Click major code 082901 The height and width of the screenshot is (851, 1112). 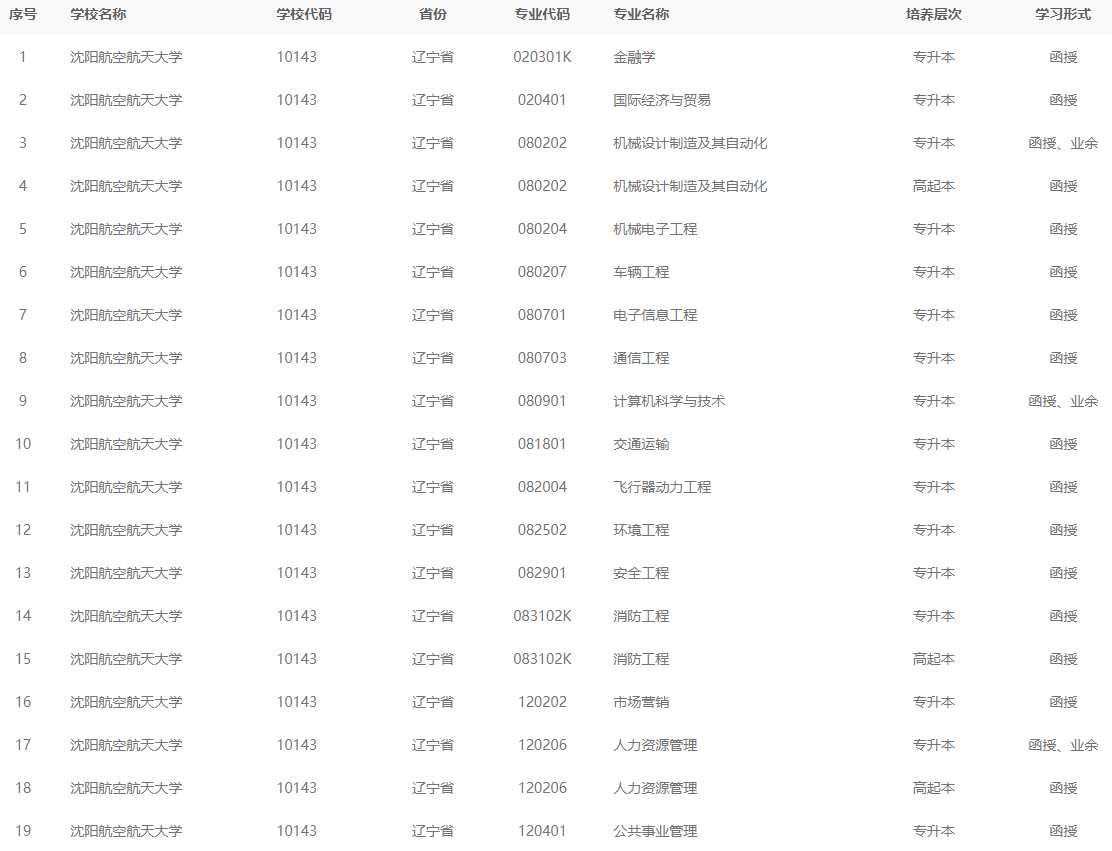542,573
